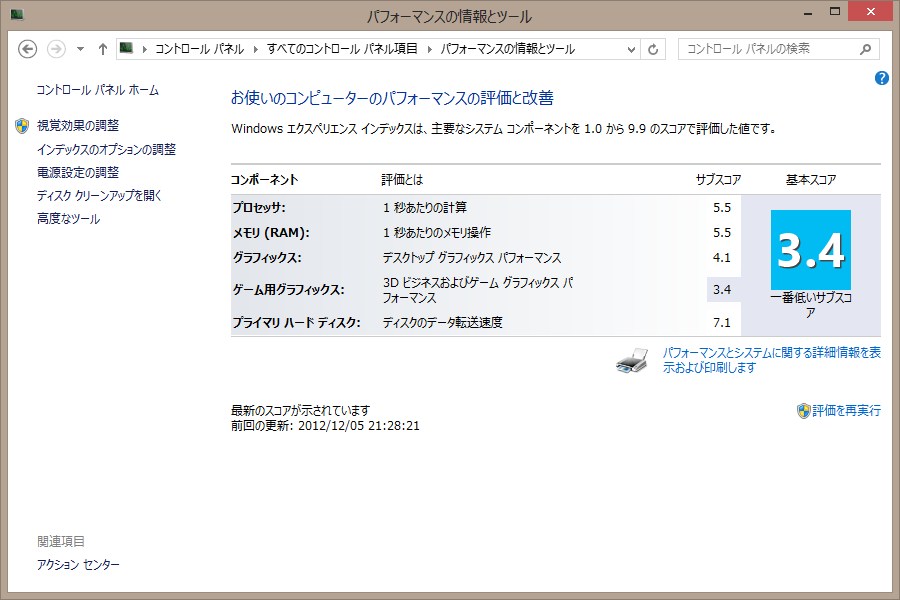Screen dimensions: 900x600
Task: Open ディスク クリーンアップを開く link
Action: [x=99, y=196]
